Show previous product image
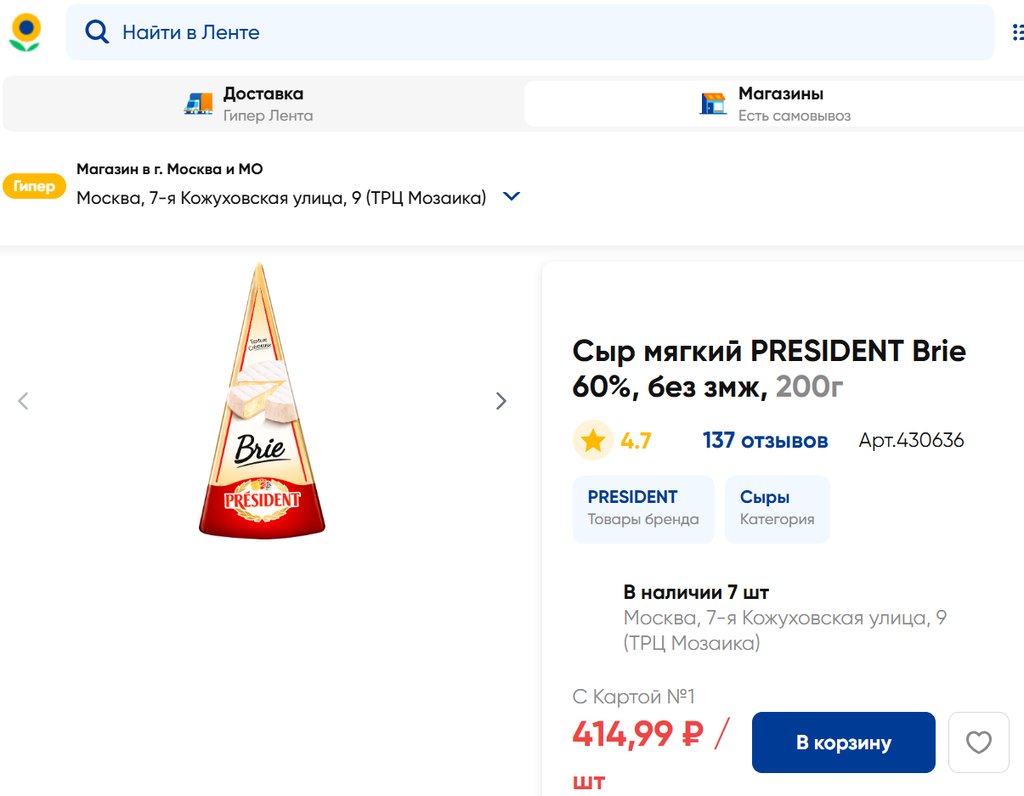1024x796 pixels. (23, 401)
